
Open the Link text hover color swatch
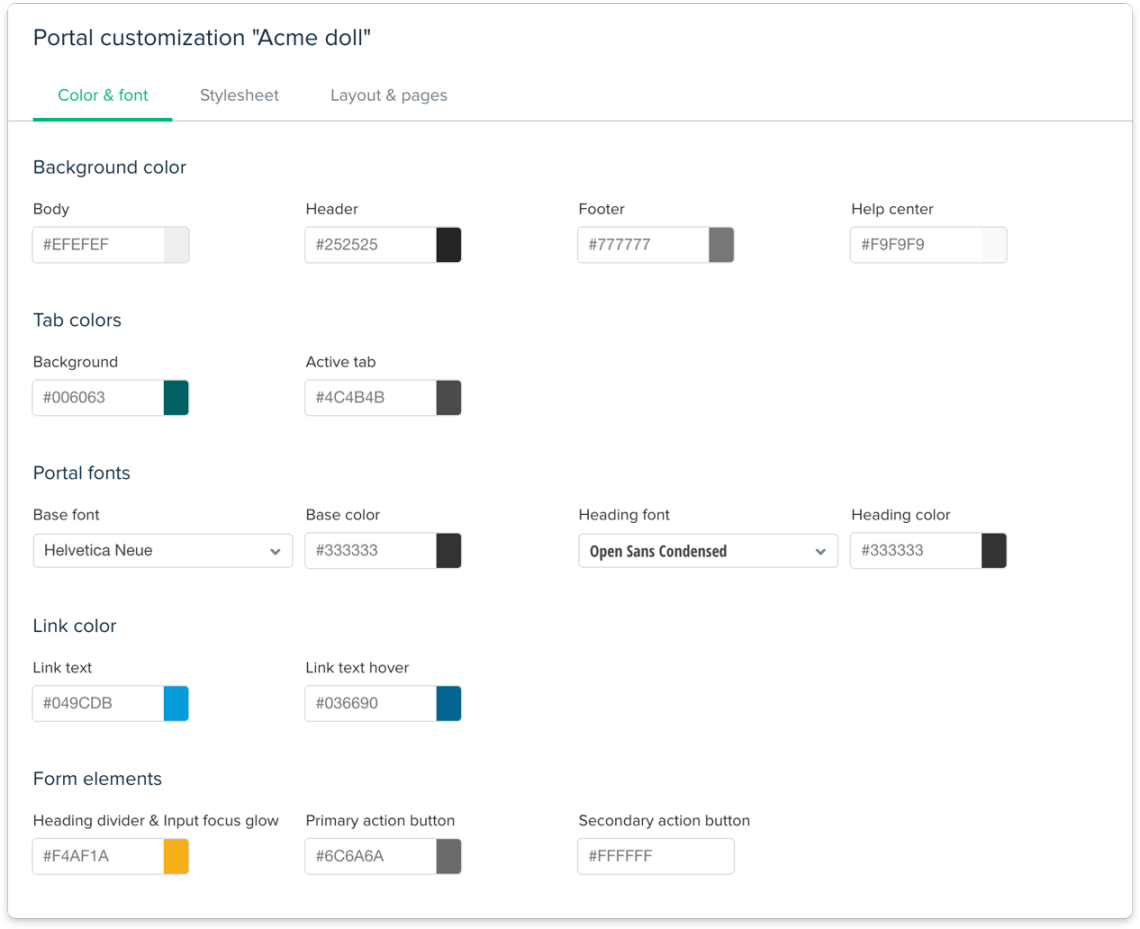click(x=449, y=703)
